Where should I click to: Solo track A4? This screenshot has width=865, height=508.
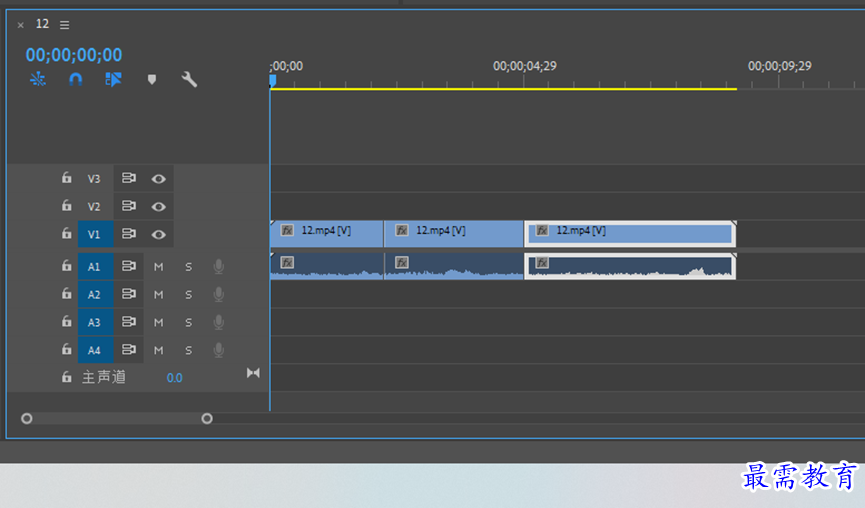(189, 350)
